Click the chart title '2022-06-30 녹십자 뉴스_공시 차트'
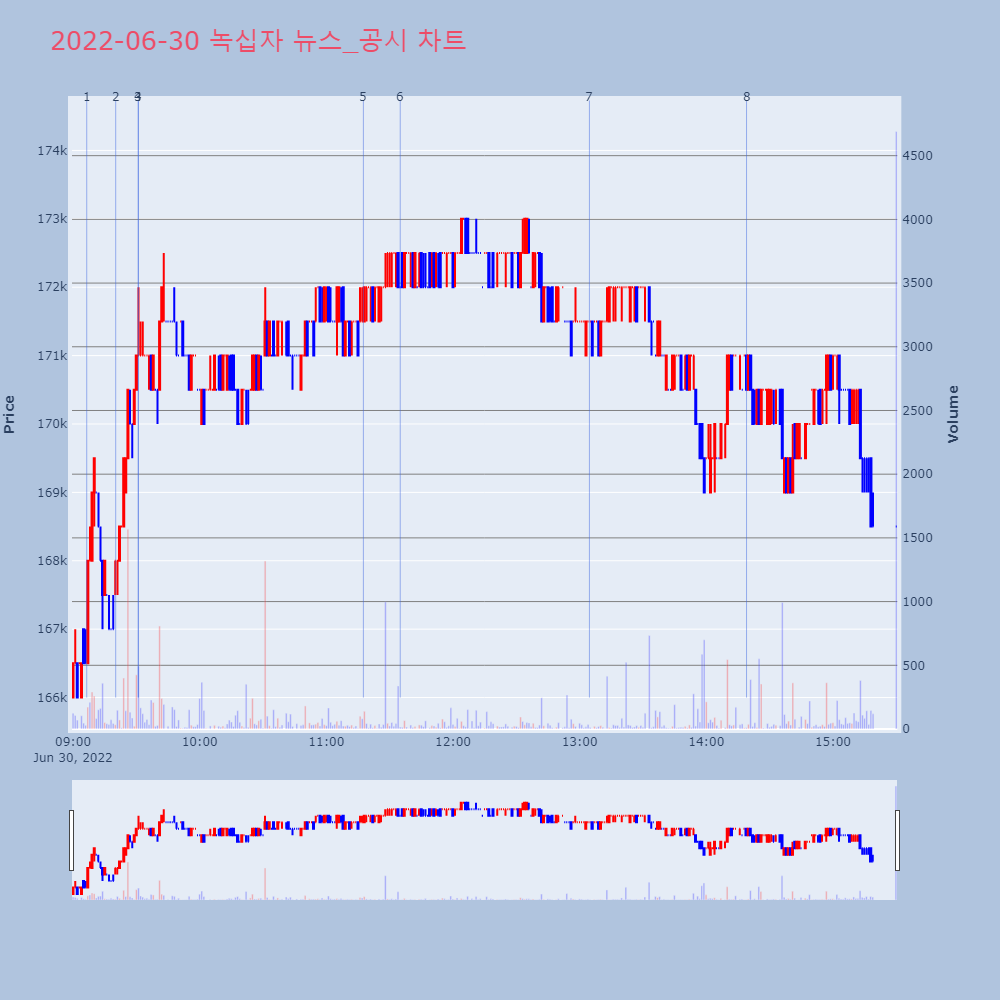1000x1000 pixels. tap(258, 41)
